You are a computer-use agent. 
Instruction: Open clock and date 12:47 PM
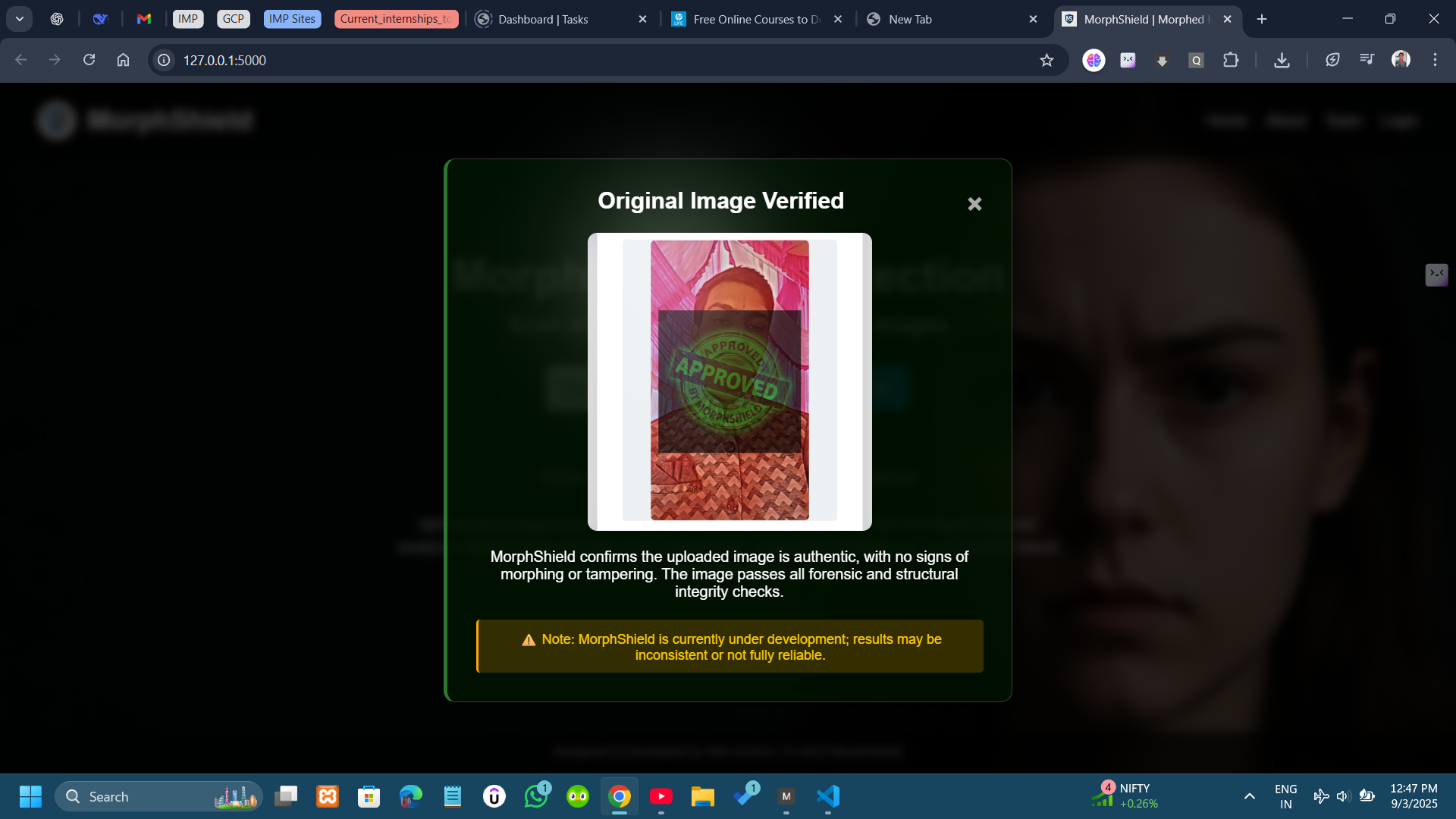pos(1414,796)
